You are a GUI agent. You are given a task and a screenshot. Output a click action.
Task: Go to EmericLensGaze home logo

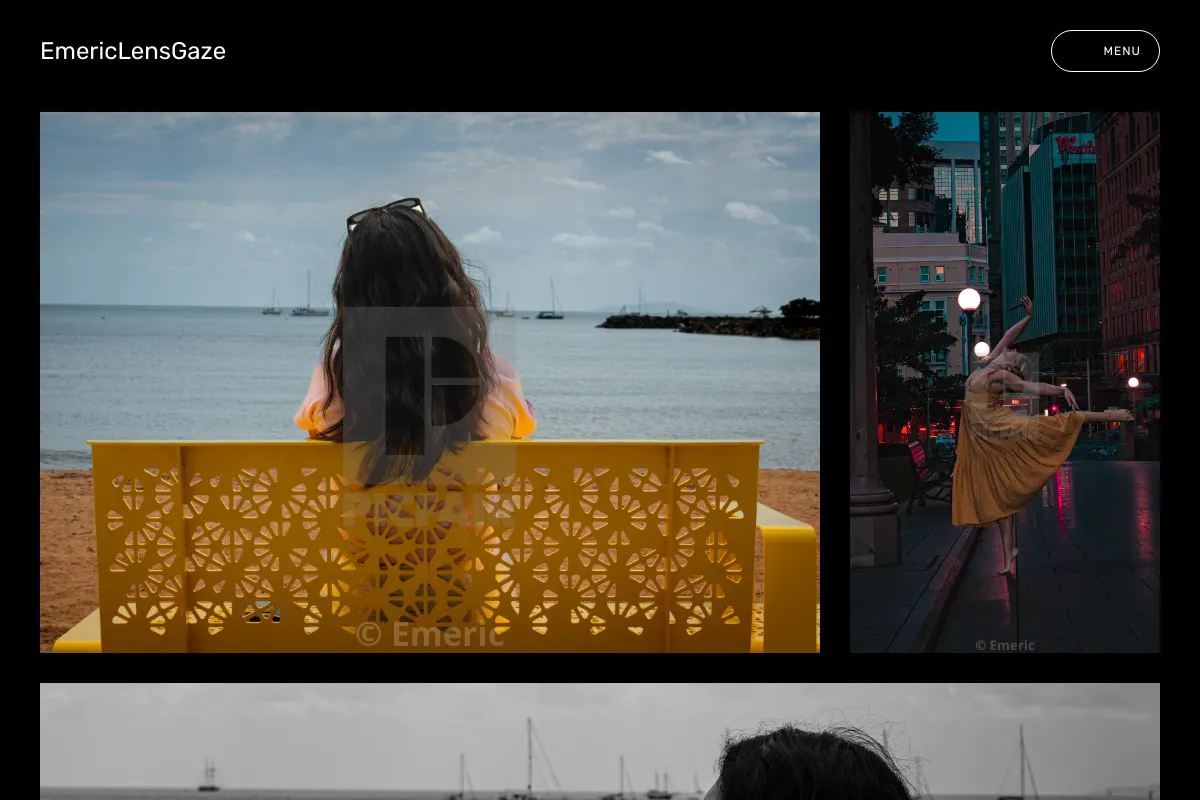tap(133, 51)
